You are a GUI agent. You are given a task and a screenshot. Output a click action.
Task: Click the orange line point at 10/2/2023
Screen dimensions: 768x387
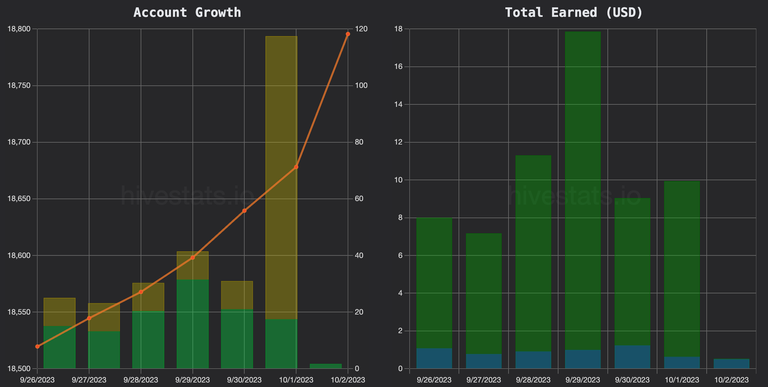[348, 34]
